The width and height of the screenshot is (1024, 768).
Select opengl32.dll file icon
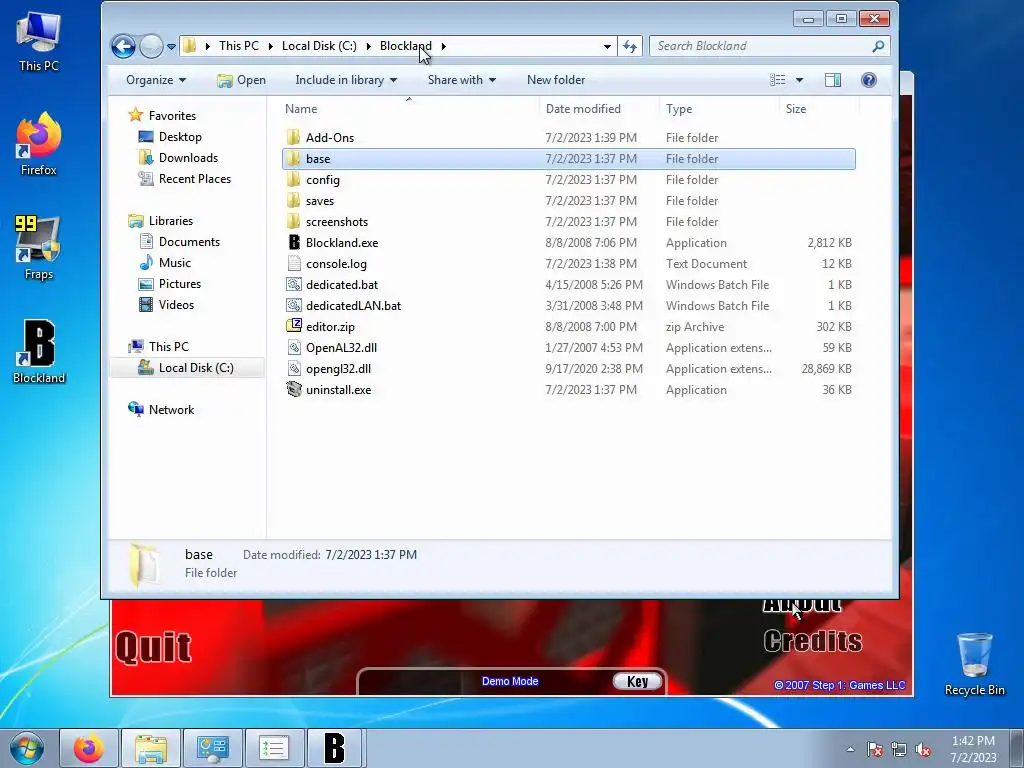(x=294, y=368)
